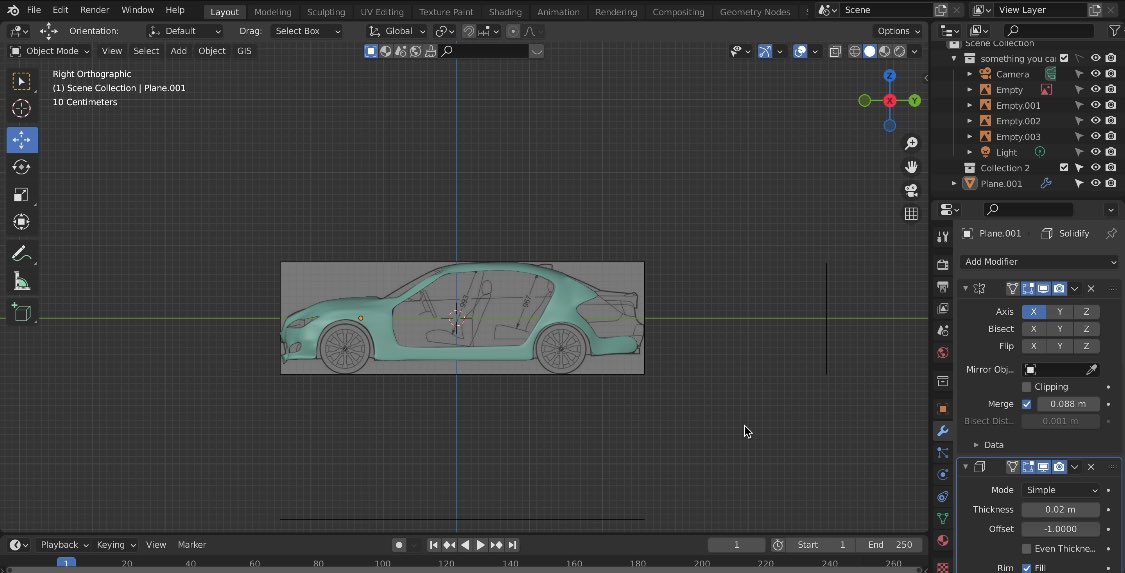Toggle camera view icon
This screenshot has height=573, width=1125.
tap(911, 191)
